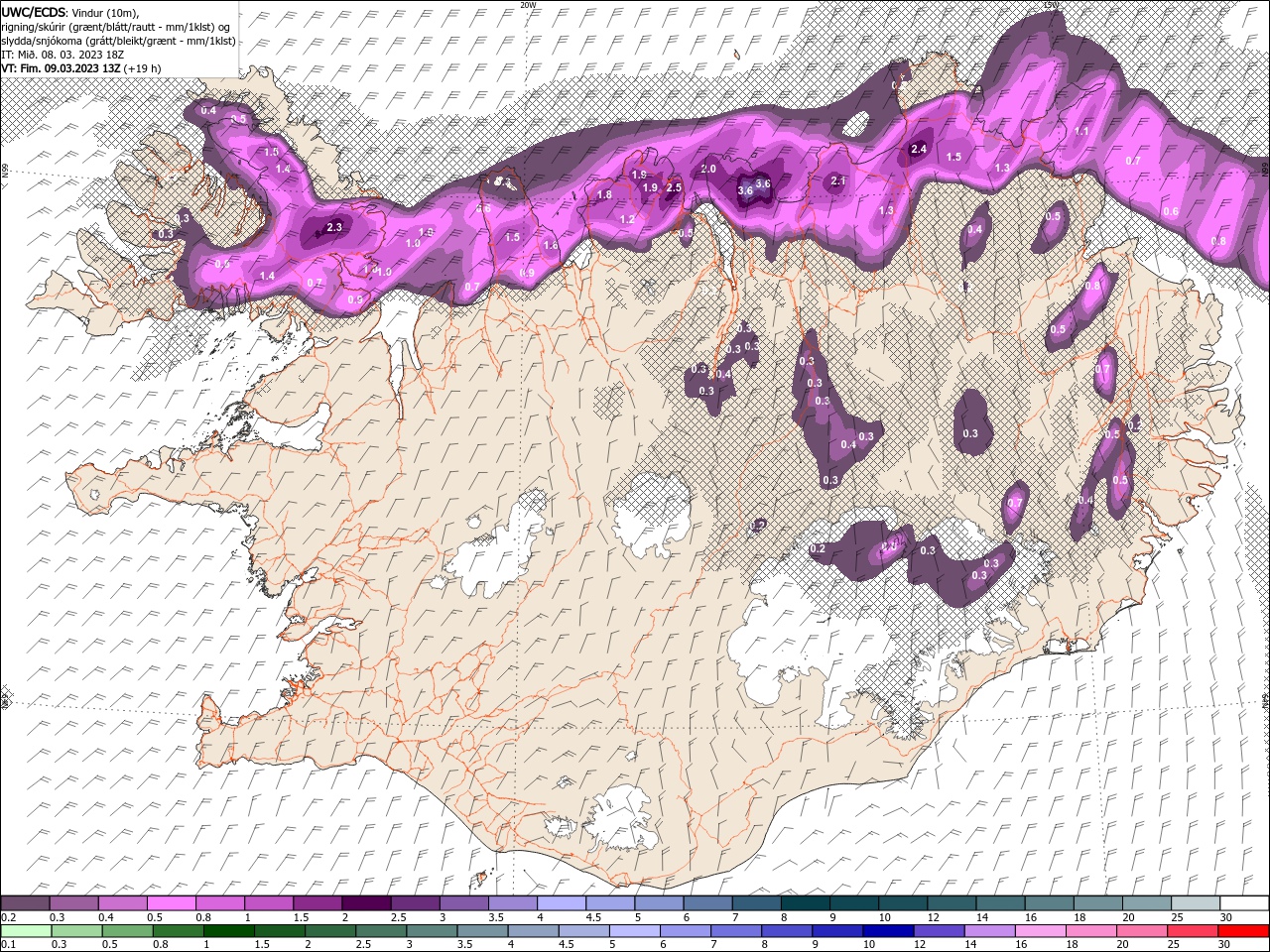The width and height of the screenshot is (1270, 952).
Task: Click the '0.1' label under the rain scale
Action: 8,945
